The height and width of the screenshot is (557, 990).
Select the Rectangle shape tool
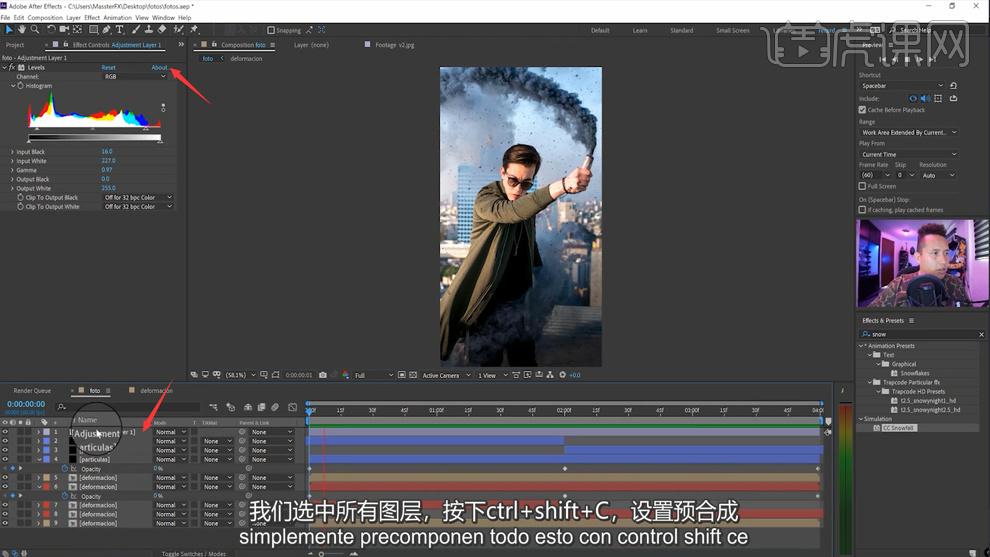(93, 30)
